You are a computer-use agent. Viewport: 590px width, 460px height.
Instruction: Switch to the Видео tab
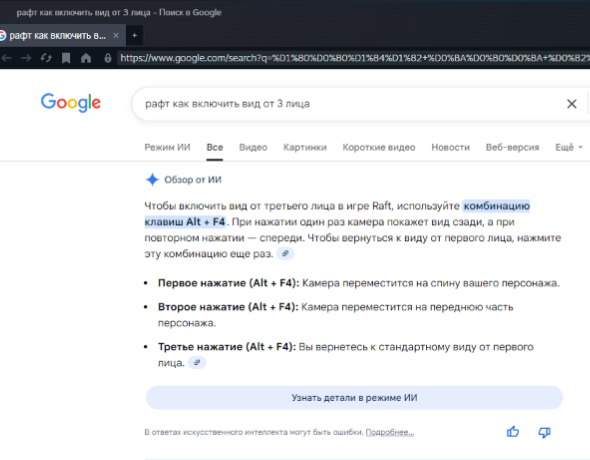point(253,147)
